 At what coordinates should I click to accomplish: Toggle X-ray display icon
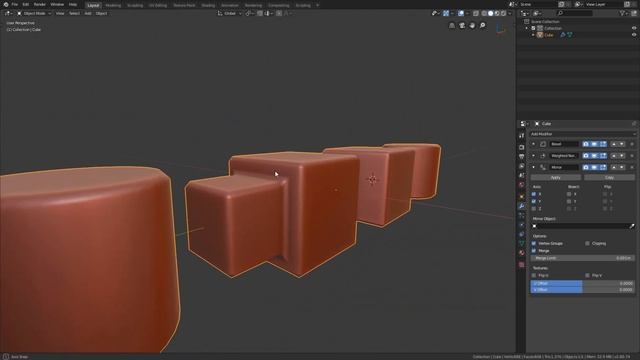pos(476,13)
